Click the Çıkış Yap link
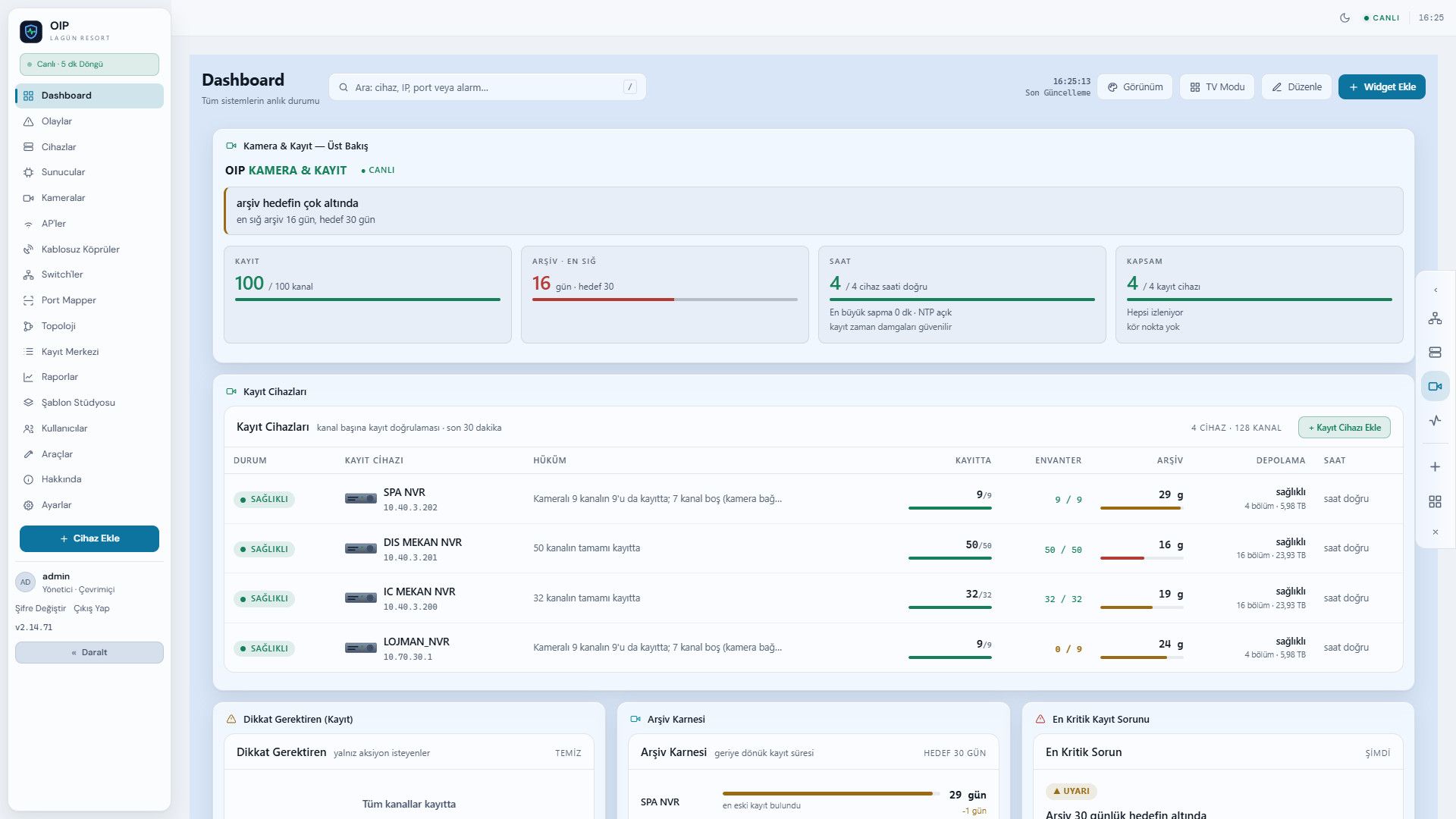 click(x=91, y=608)
